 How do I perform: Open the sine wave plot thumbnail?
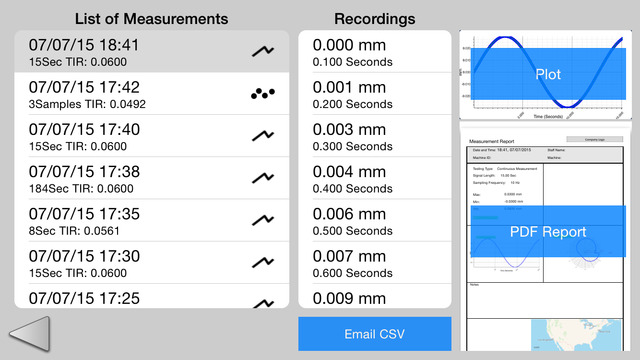click(x=545, y=75)
